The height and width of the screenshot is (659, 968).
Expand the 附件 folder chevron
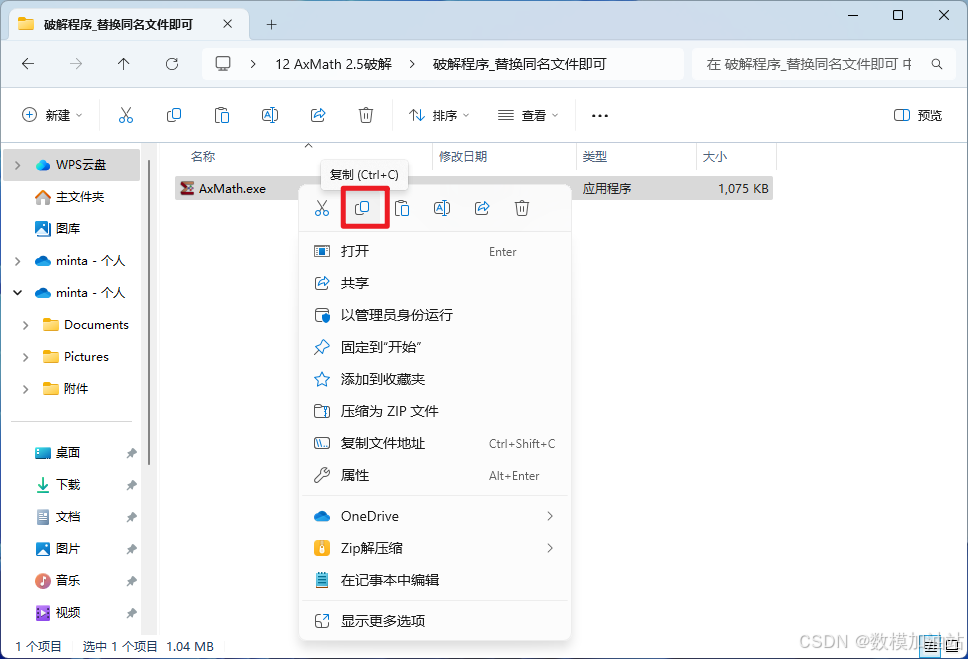[25, 389]
